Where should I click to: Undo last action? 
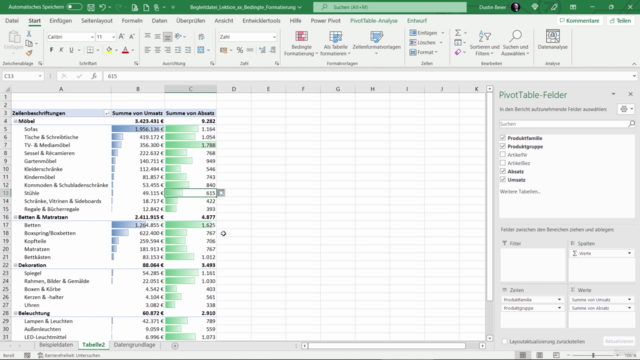(x=102, y=7)
